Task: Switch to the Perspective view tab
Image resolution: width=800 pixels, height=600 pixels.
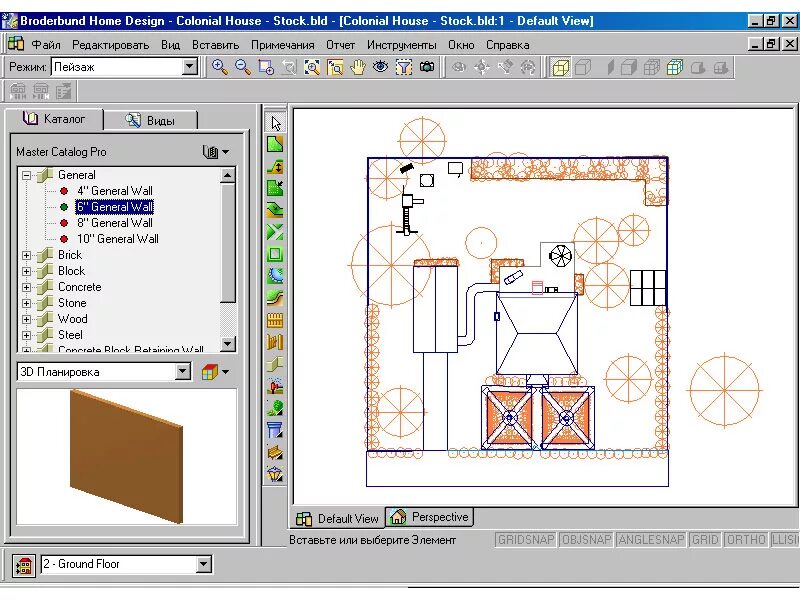Action: (430, 517)
